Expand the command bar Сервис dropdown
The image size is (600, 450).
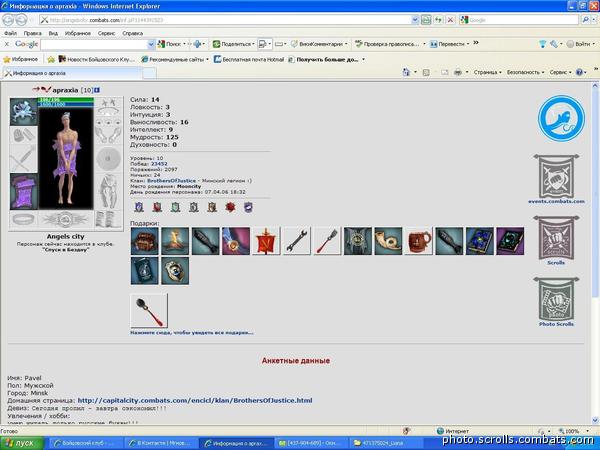pyautogui.click(x=560, y=72)
